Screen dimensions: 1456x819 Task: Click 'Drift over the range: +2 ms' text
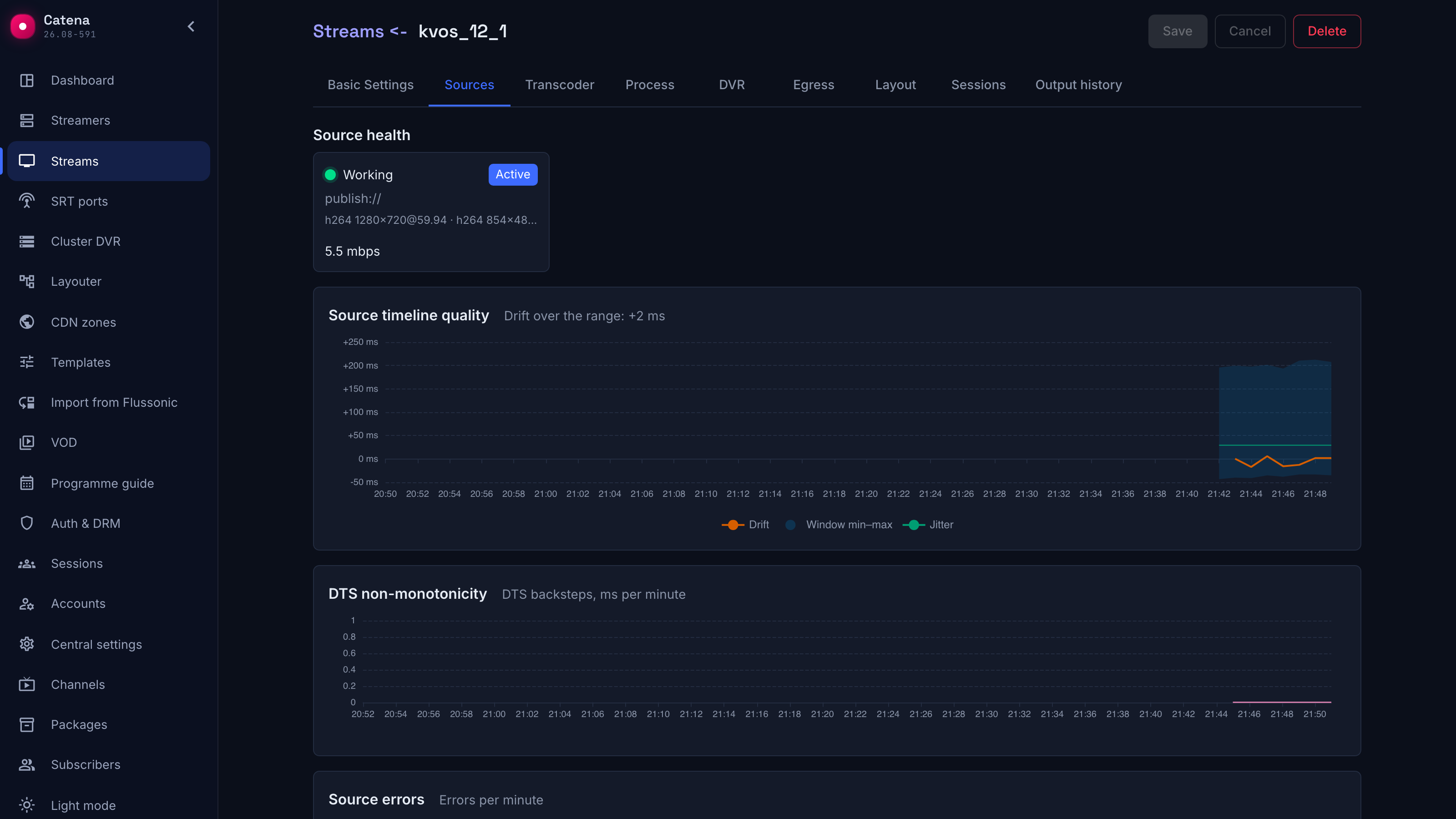click(584, 316)
